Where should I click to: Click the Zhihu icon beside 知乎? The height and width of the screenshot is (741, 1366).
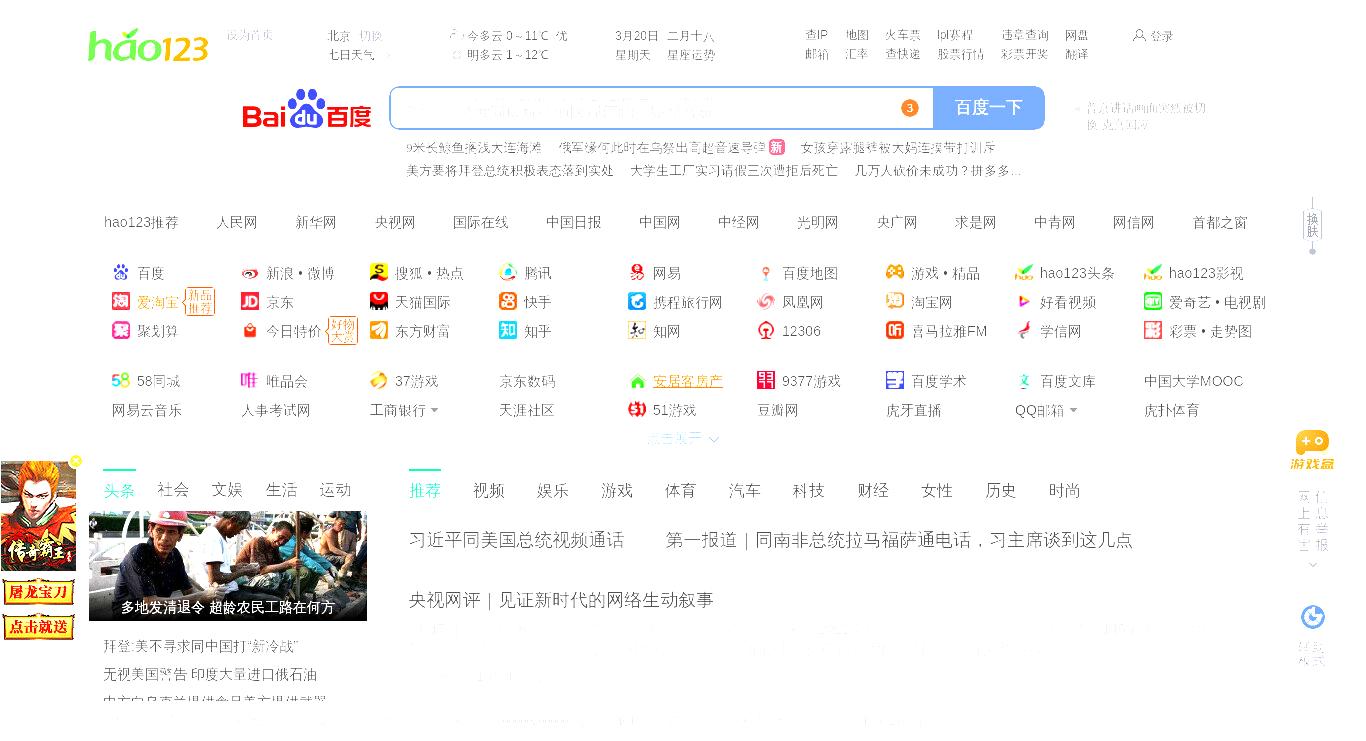tap(508, 330)
